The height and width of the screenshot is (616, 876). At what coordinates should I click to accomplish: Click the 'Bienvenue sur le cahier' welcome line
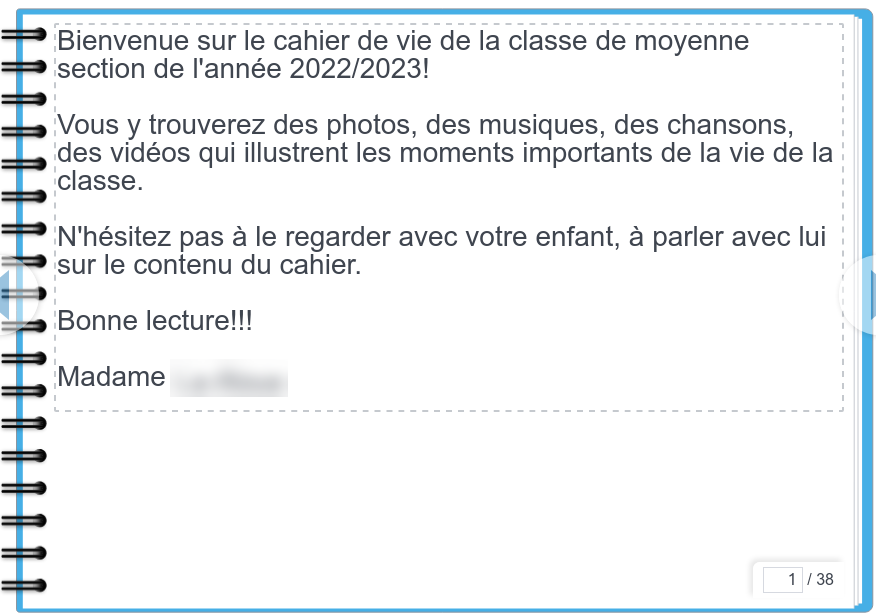[403, 43]
